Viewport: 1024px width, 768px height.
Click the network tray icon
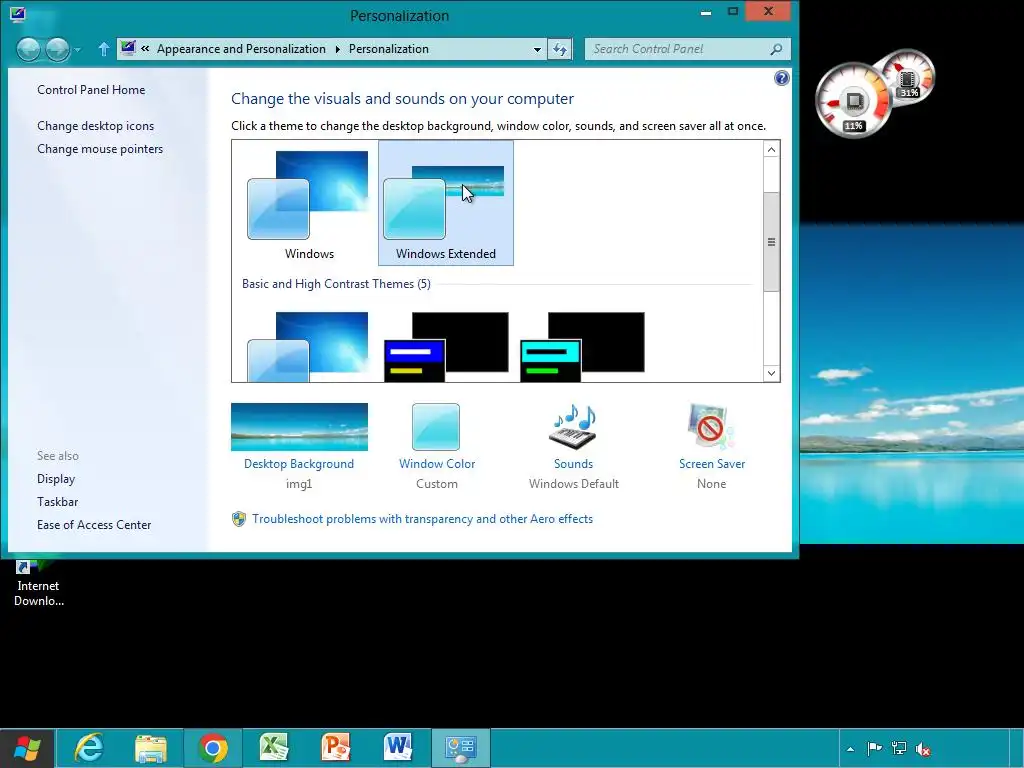point(899,748)
